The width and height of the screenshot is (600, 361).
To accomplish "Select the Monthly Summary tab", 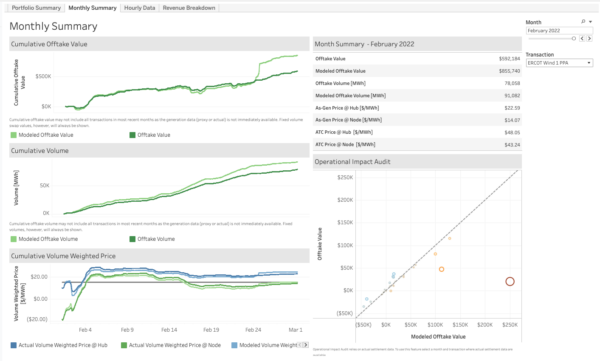I will 92,8.
